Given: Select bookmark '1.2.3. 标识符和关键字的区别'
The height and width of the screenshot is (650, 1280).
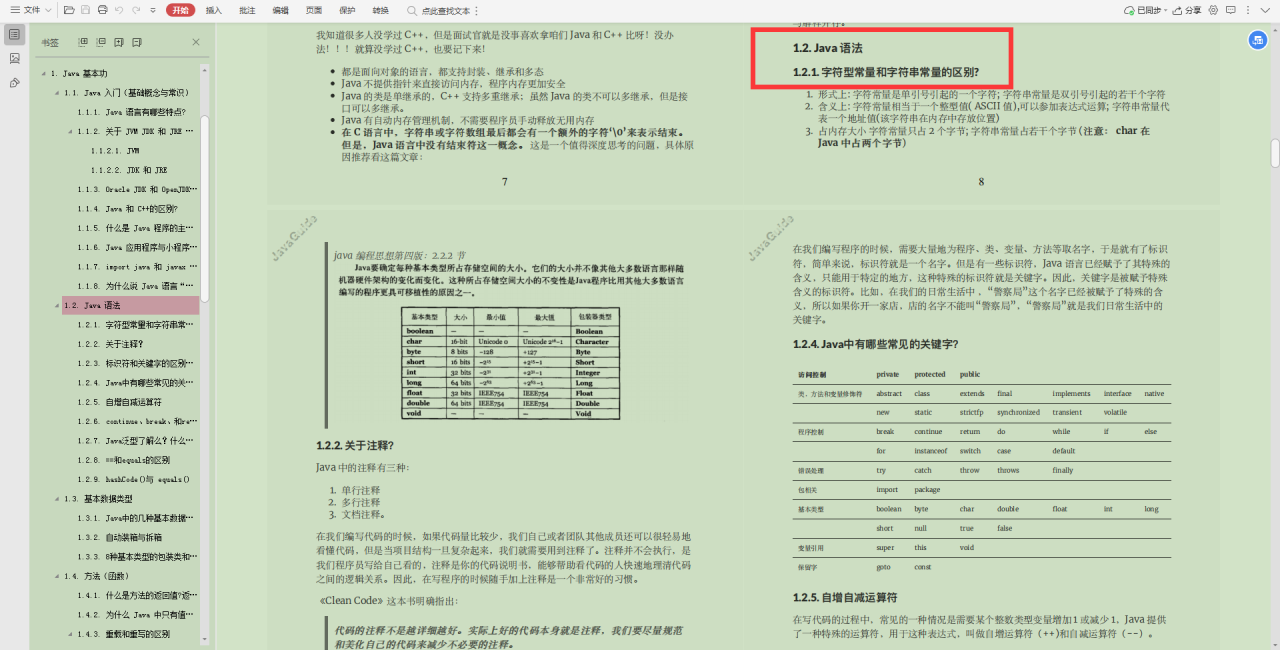Looking at the screenshot, I should (x=137, y=363).
